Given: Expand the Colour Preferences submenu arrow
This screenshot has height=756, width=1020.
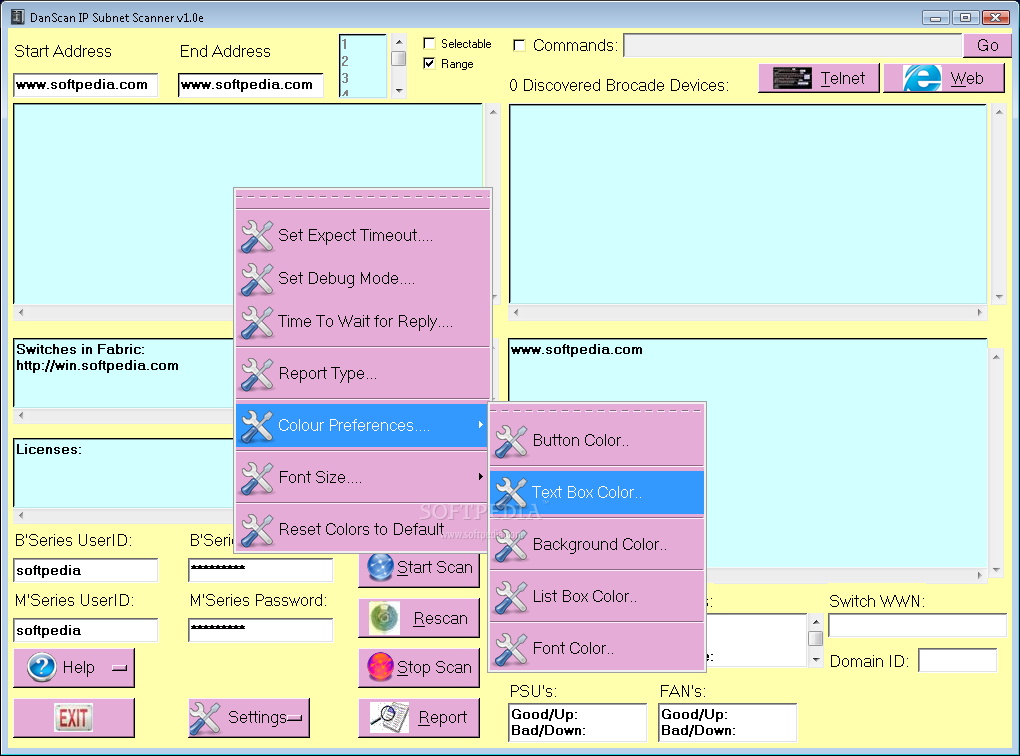Looking at the screenshot, I should [480, 425].
